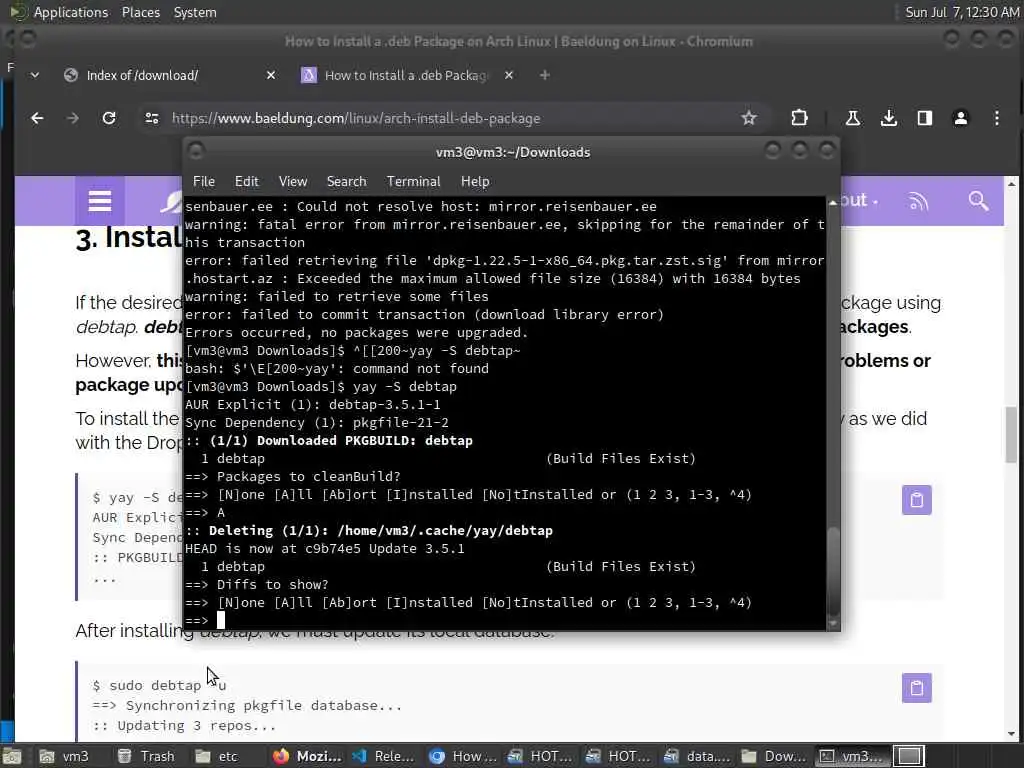Switch to the vm3 file manager taskbar entry
1024x768 pixels.
pos(65,756)
